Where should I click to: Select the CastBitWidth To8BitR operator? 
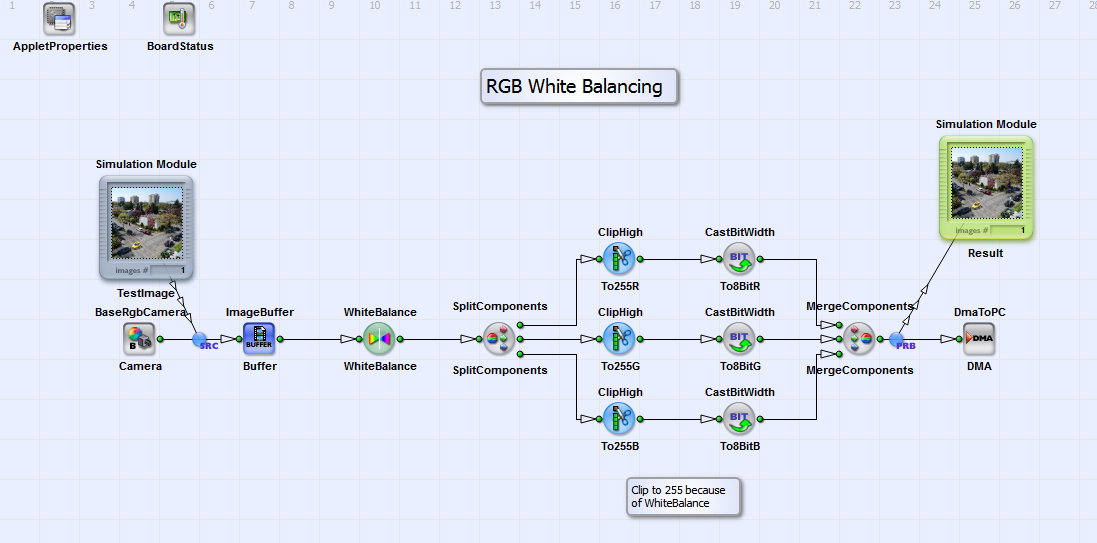pyautogui.click(x=740, y=259)
